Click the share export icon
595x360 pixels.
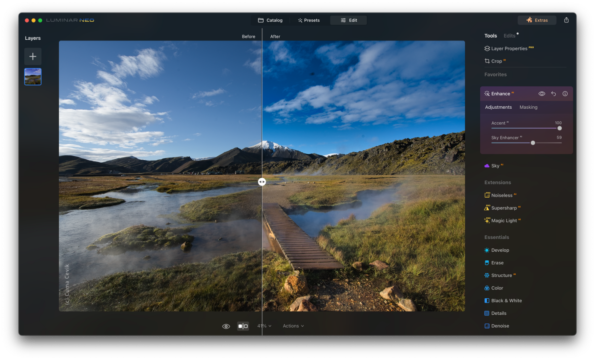pyautogui.click(x=566, y=20)
